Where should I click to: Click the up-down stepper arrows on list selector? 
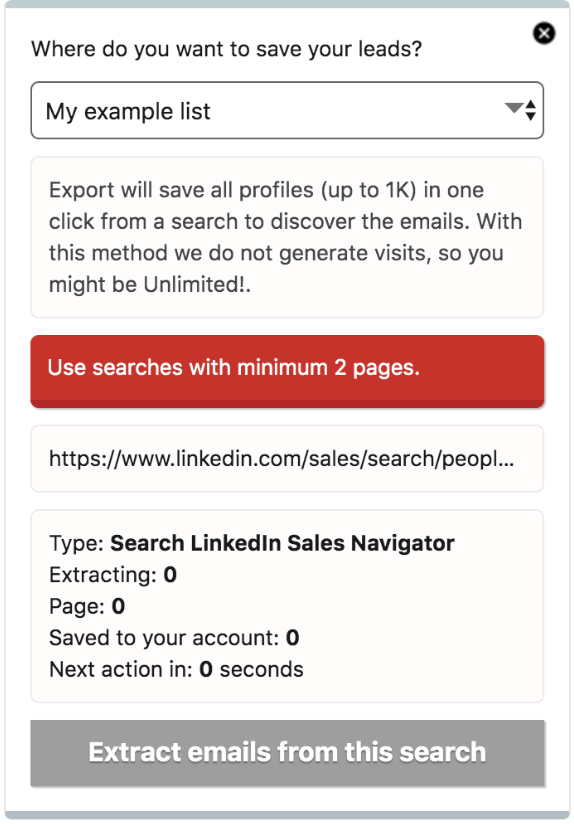pos(530,110)
